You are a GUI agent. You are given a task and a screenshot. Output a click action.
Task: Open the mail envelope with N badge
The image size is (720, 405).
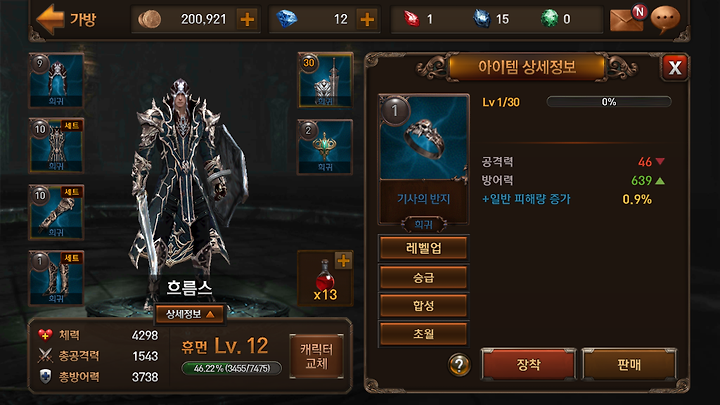pyautogui.click(x=627, y=19)
